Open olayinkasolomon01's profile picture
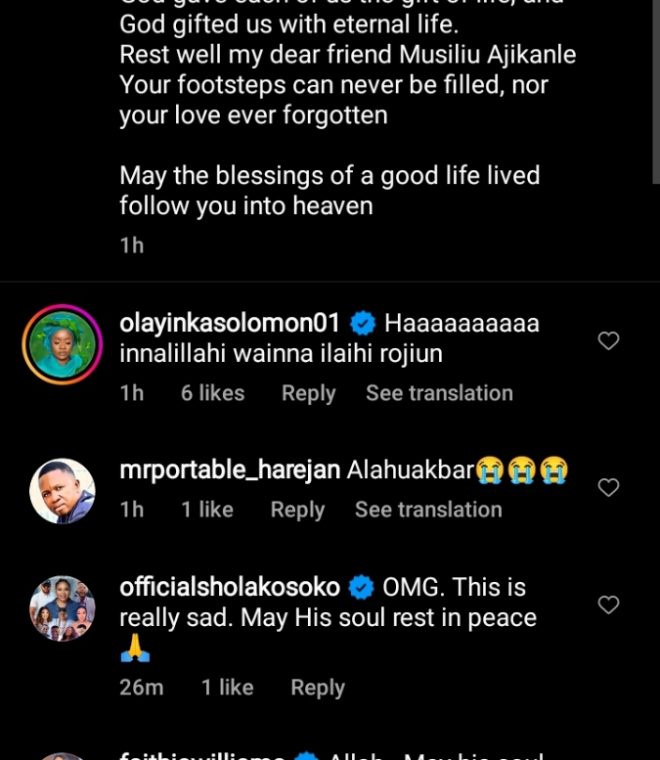 point(62,345)
